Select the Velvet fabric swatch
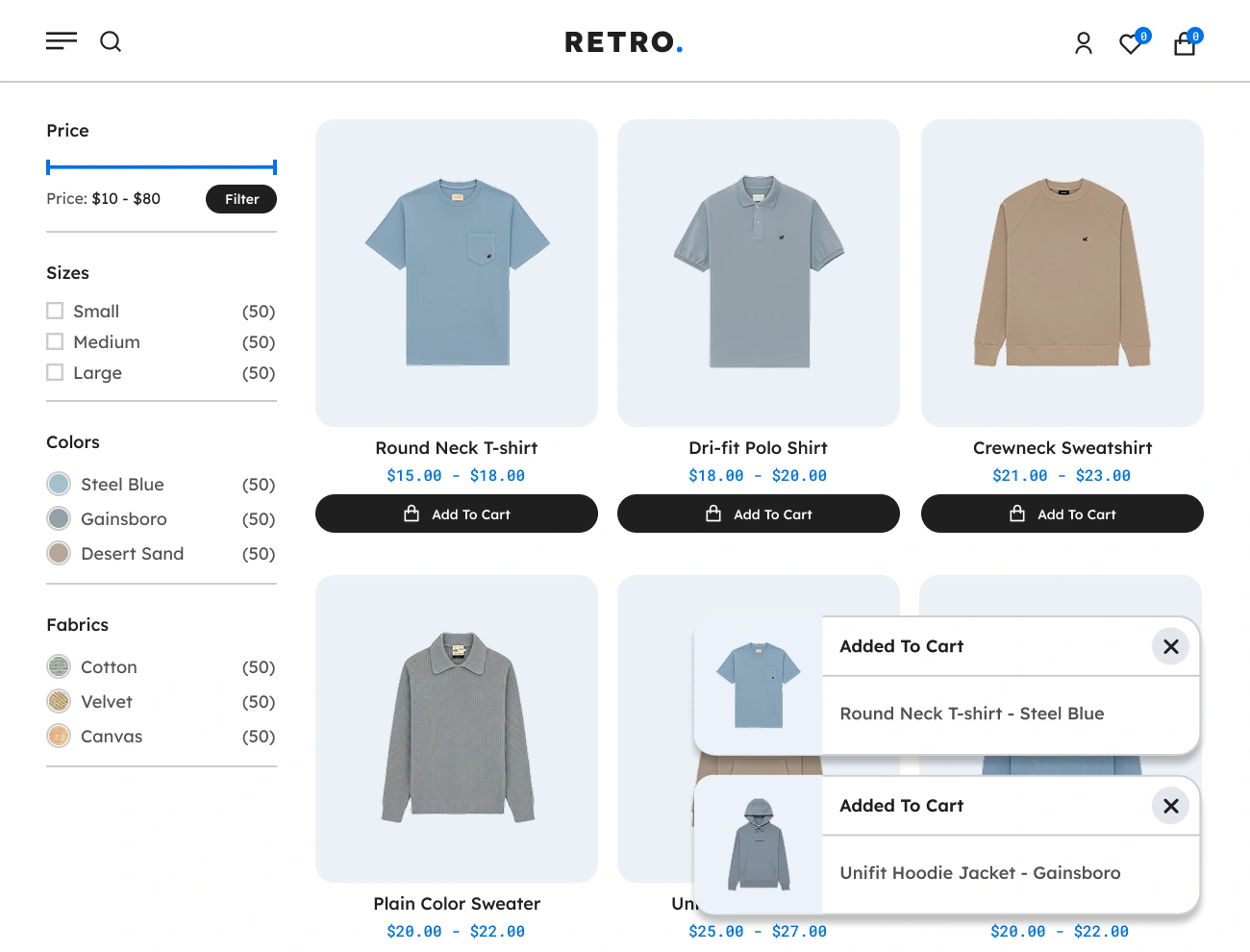This screenshot has height=952, width=1250. 59,701
